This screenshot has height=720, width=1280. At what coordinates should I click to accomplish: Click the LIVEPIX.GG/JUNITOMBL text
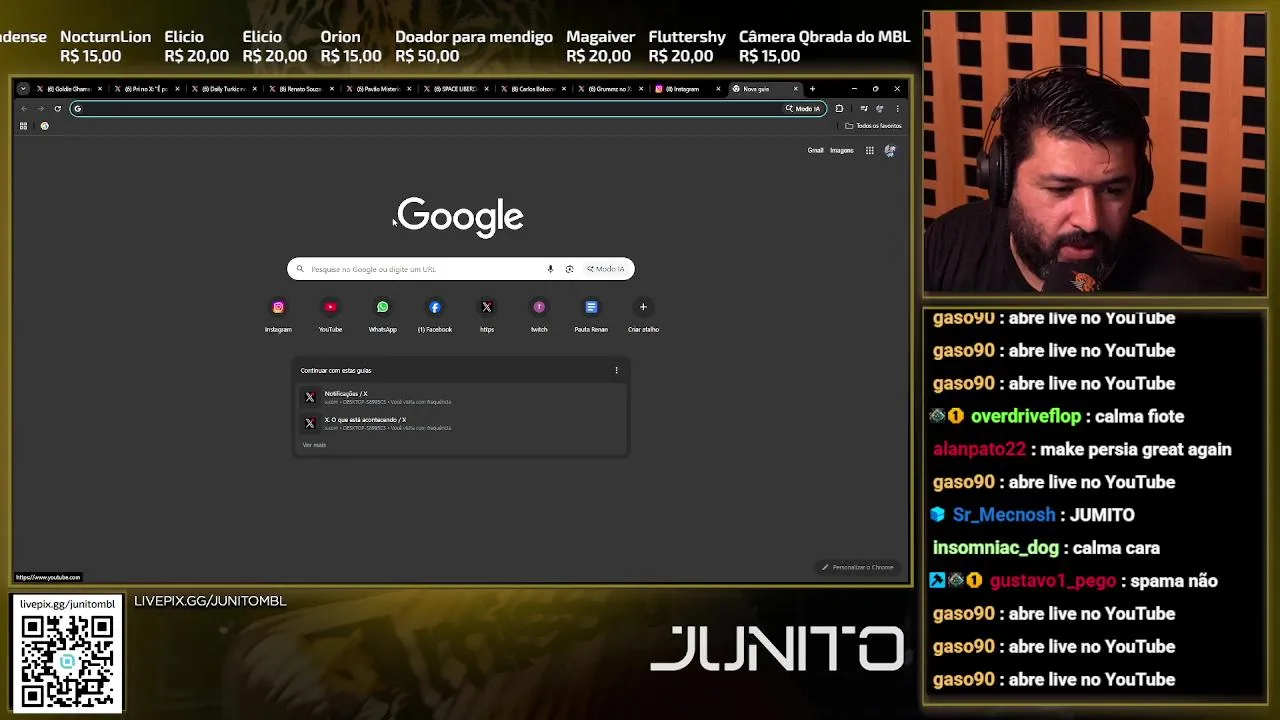tap(210, 601)
